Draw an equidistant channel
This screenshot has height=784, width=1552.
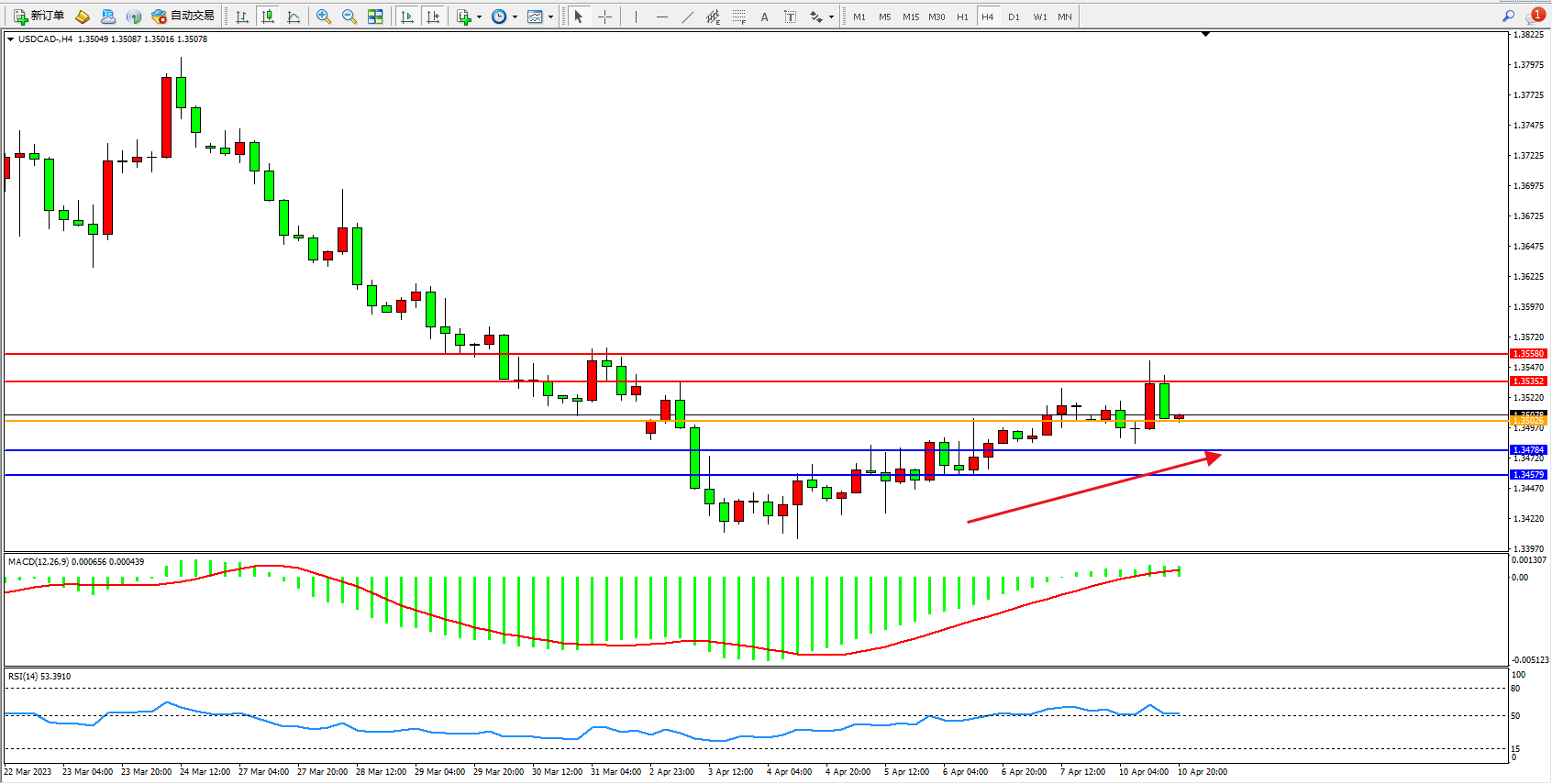(713, 17)
